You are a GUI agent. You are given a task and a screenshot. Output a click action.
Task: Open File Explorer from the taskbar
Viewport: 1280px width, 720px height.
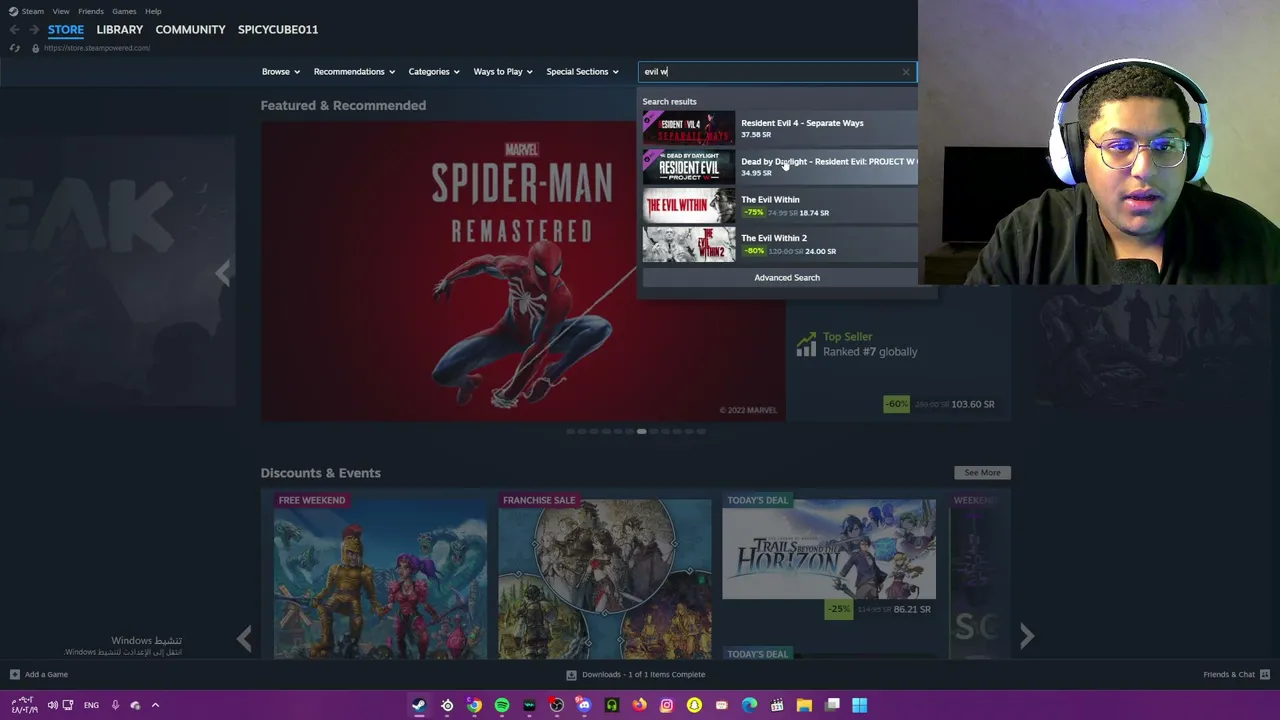[804, 705]
